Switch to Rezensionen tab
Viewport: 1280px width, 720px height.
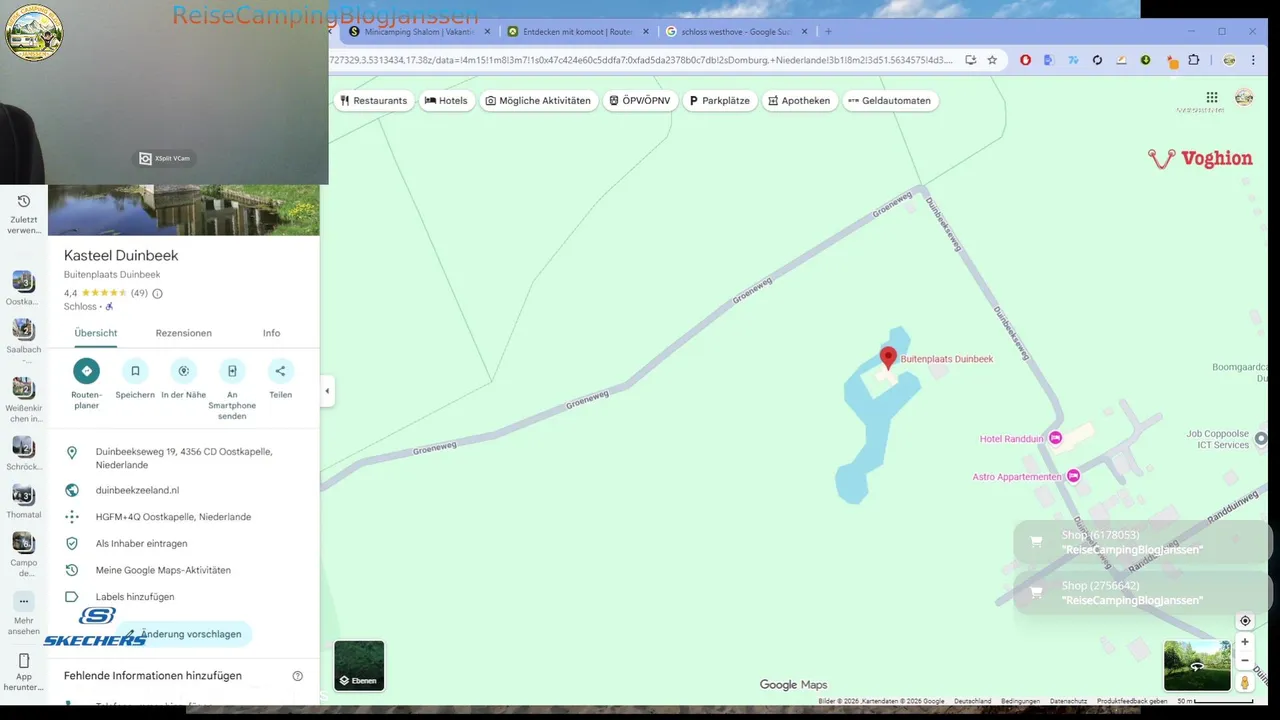tap(183, 333)
